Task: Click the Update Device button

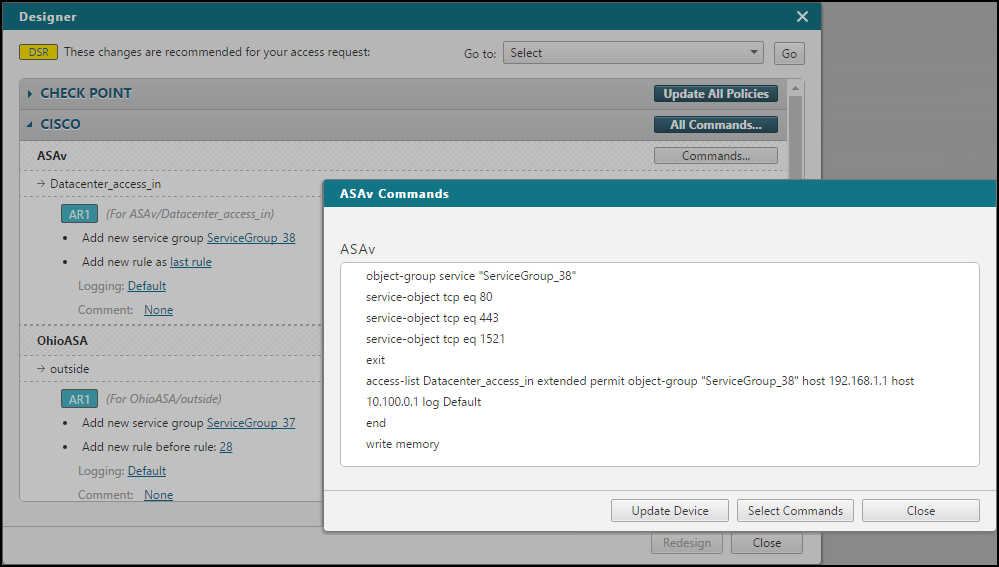Action: pos(670,511)
